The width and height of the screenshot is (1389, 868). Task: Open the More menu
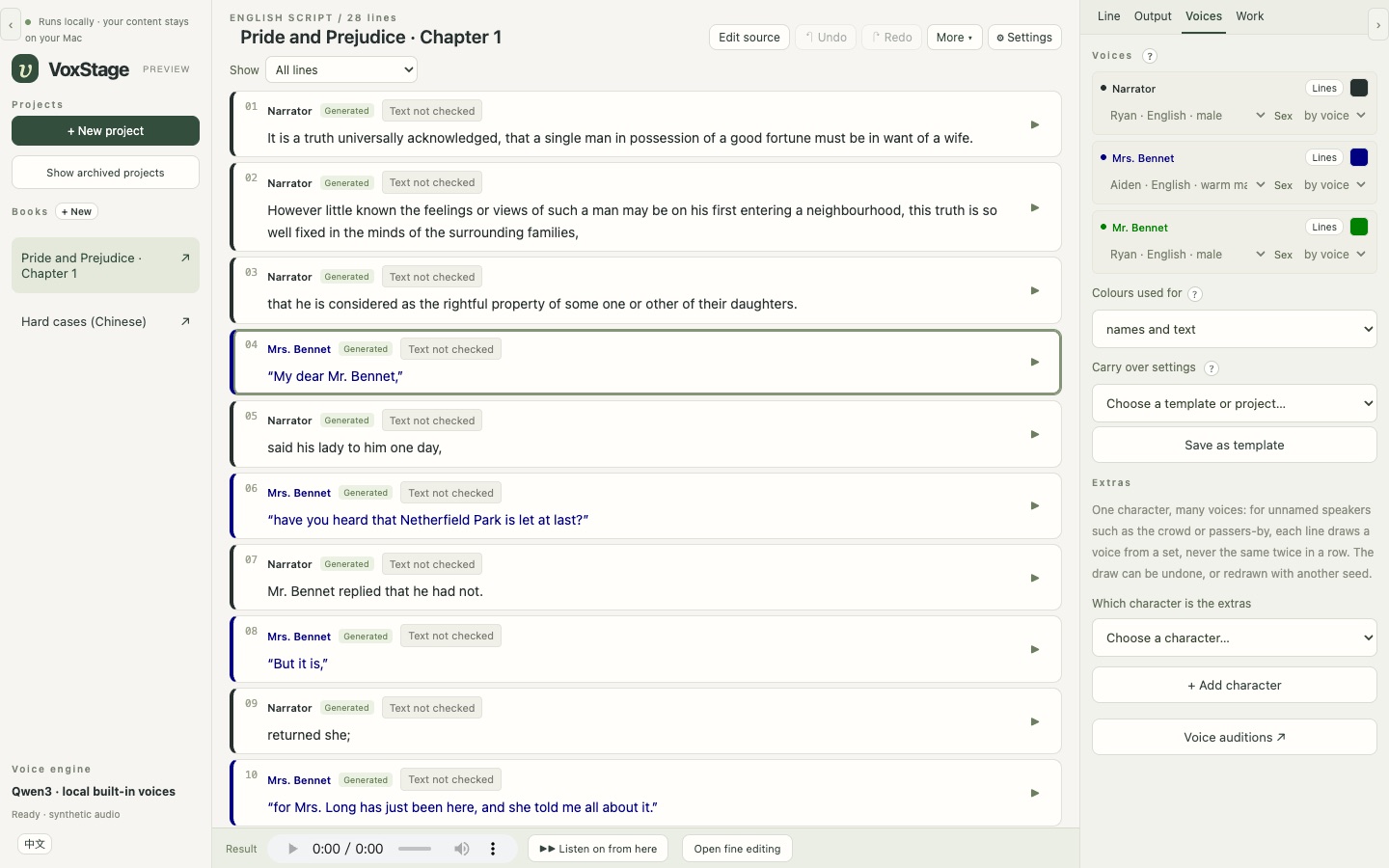pyautogui.click(x=954, y=38)
